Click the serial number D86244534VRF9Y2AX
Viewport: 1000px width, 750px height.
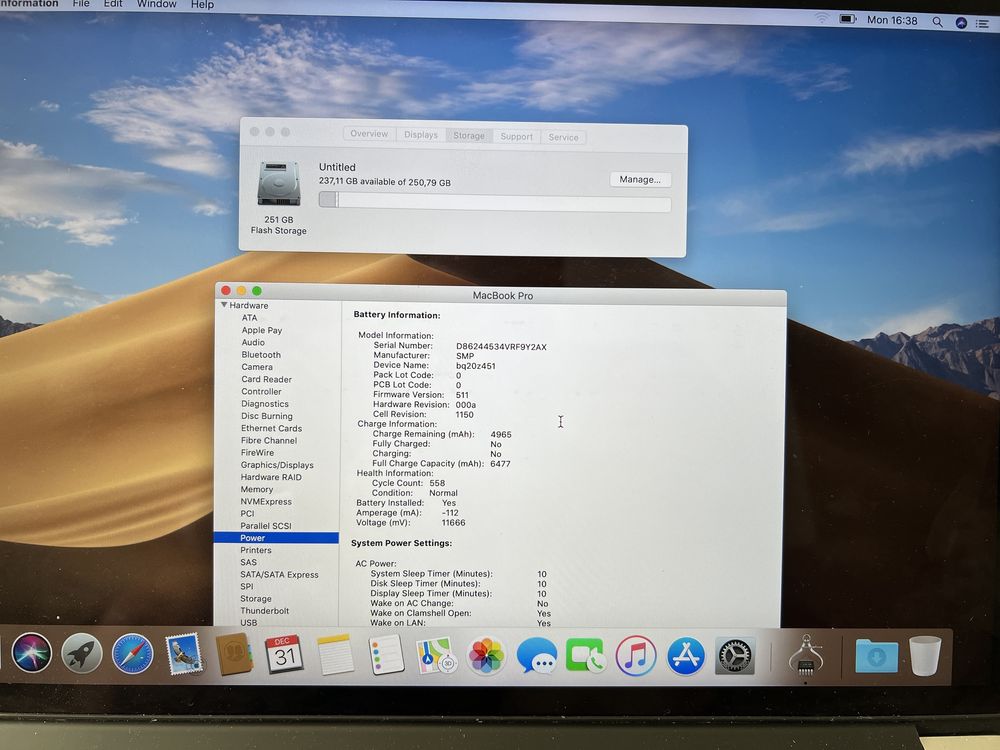501,347
